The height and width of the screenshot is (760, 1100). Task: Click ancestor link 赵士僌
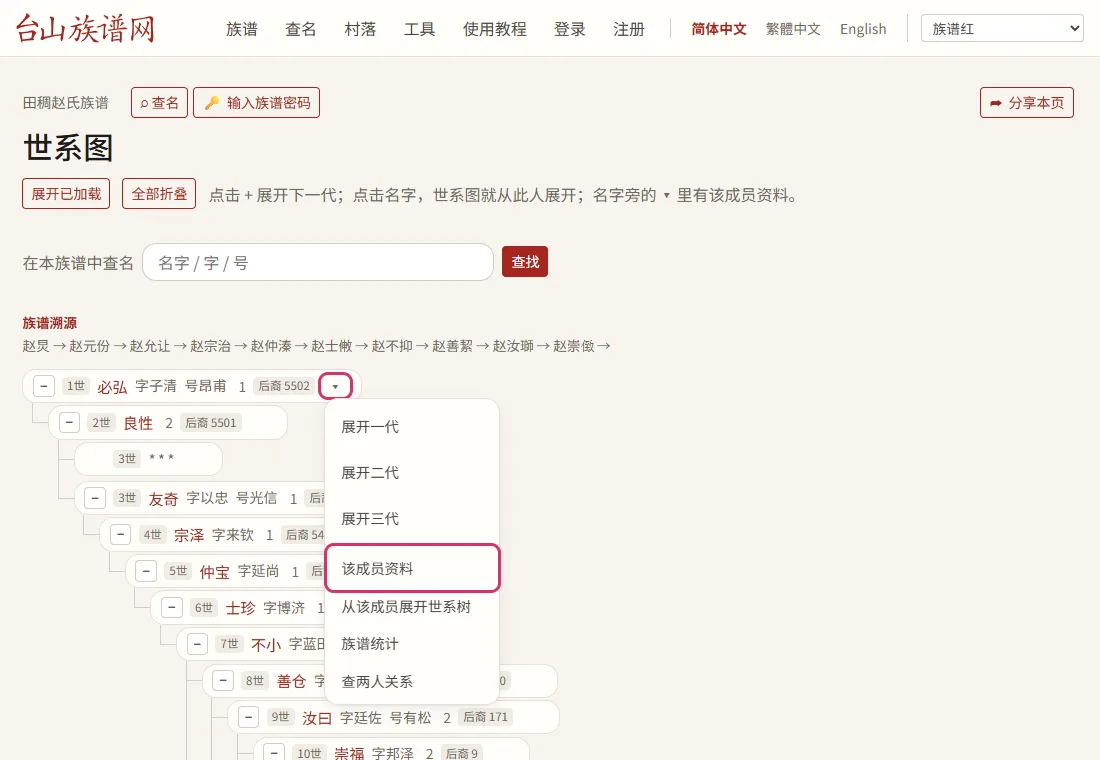pos(332,346)
